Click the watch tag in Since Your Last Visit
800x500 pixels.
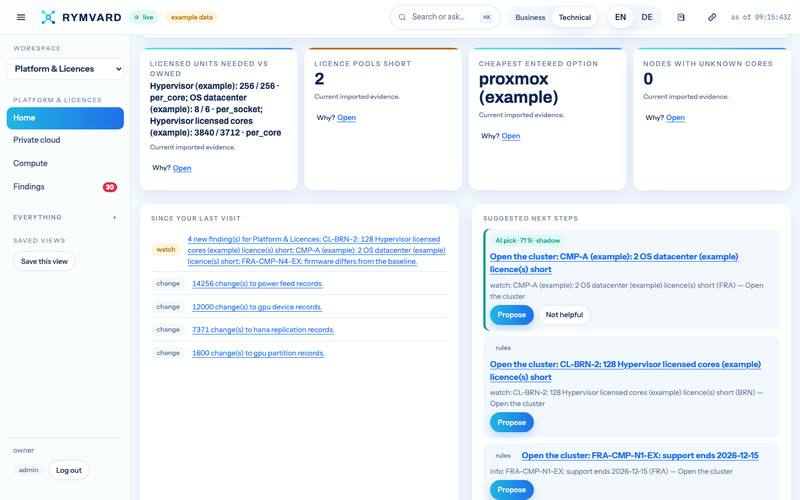166,249
